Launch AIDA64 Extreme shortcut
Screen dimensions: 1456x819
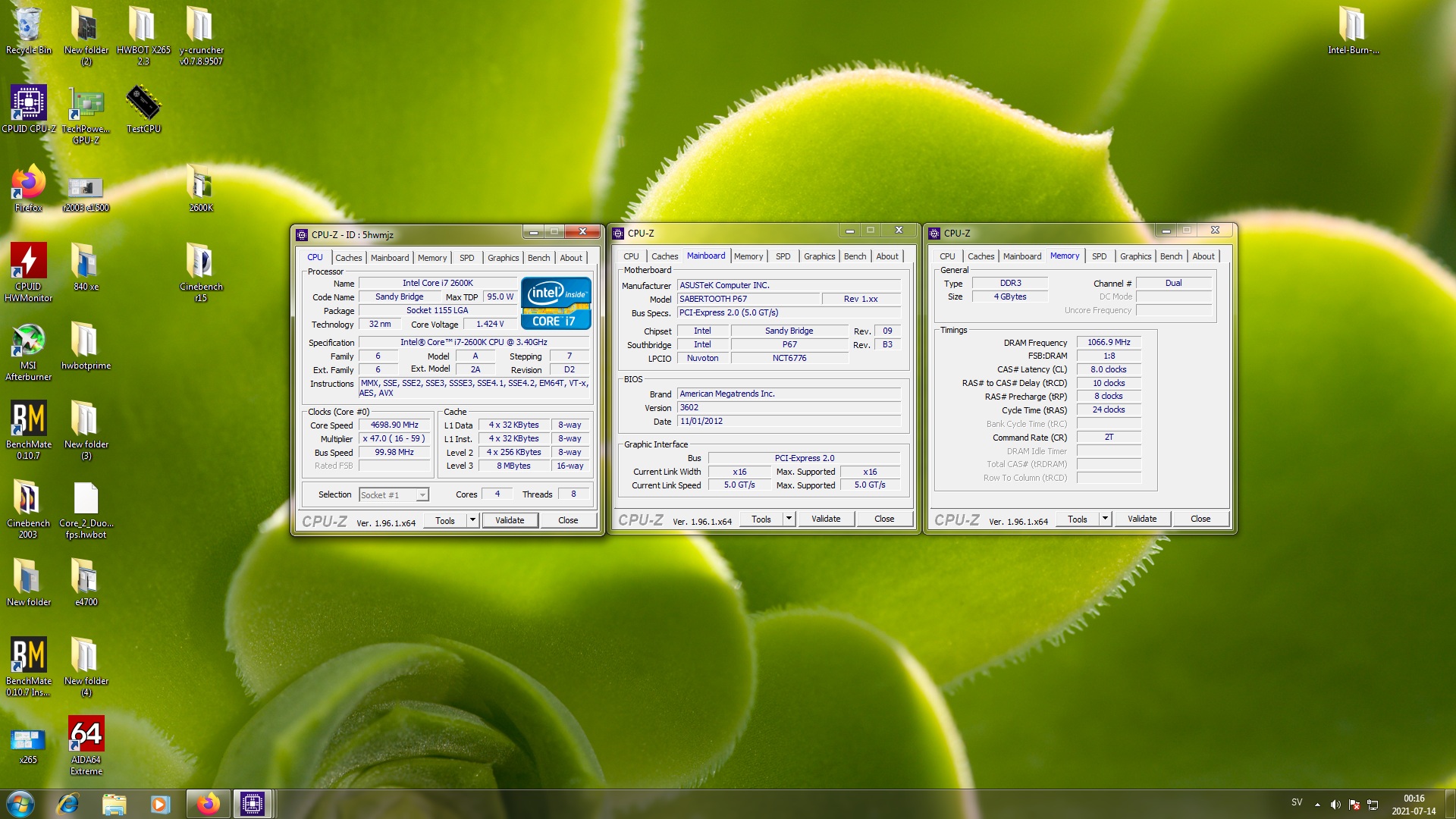[86, 745]
